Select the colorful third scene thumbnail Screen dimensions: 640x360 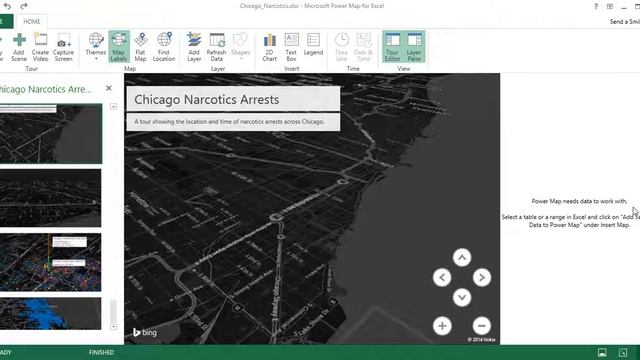point(51,262)
